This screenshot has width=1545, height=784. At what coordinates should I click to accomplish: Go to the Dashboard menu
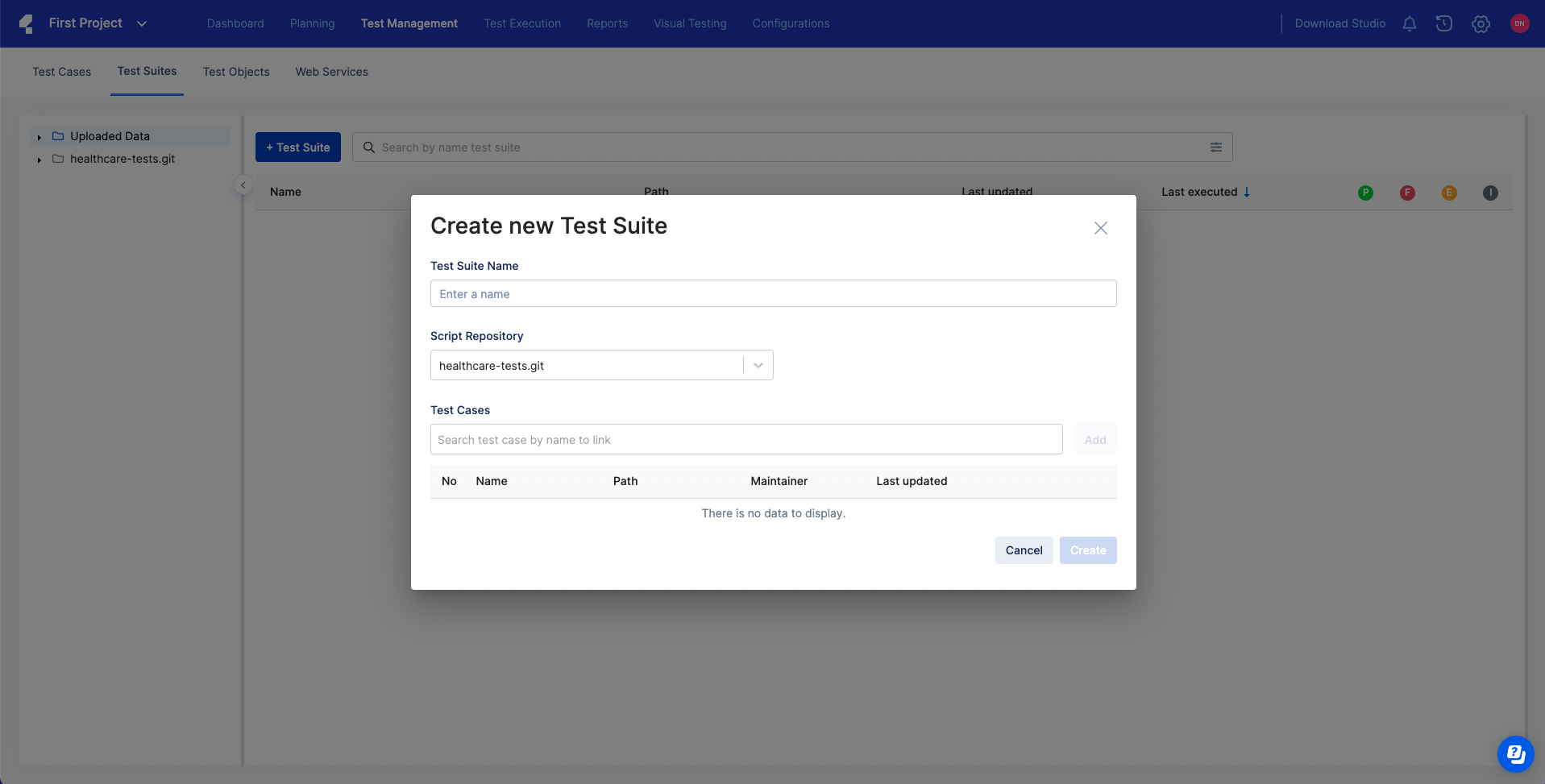coord(235,23)
